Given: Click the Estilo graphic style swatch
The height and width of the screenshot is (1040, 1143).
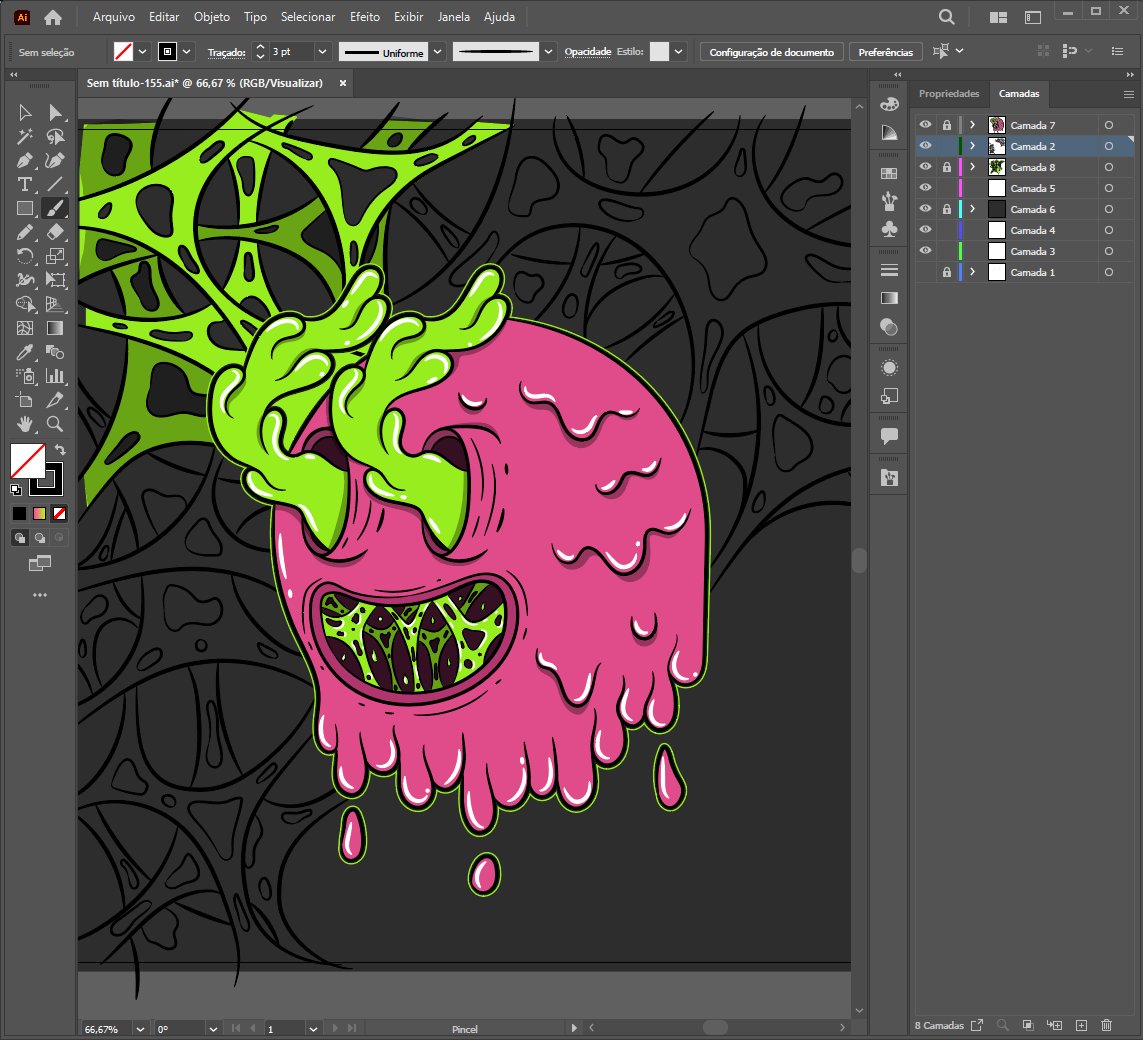Looking at the screenshot, I should click(659, 52).
